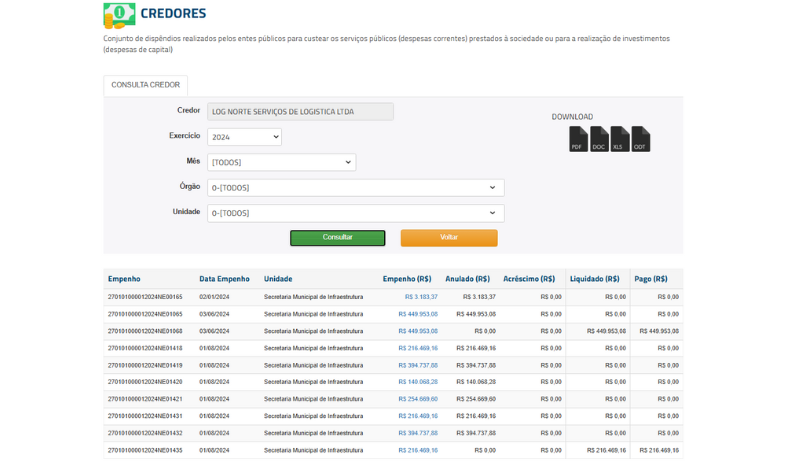The image size is (800, 466).
Task: Click Anulado value R$ 3.183,37
Action: tap(479, 297)
